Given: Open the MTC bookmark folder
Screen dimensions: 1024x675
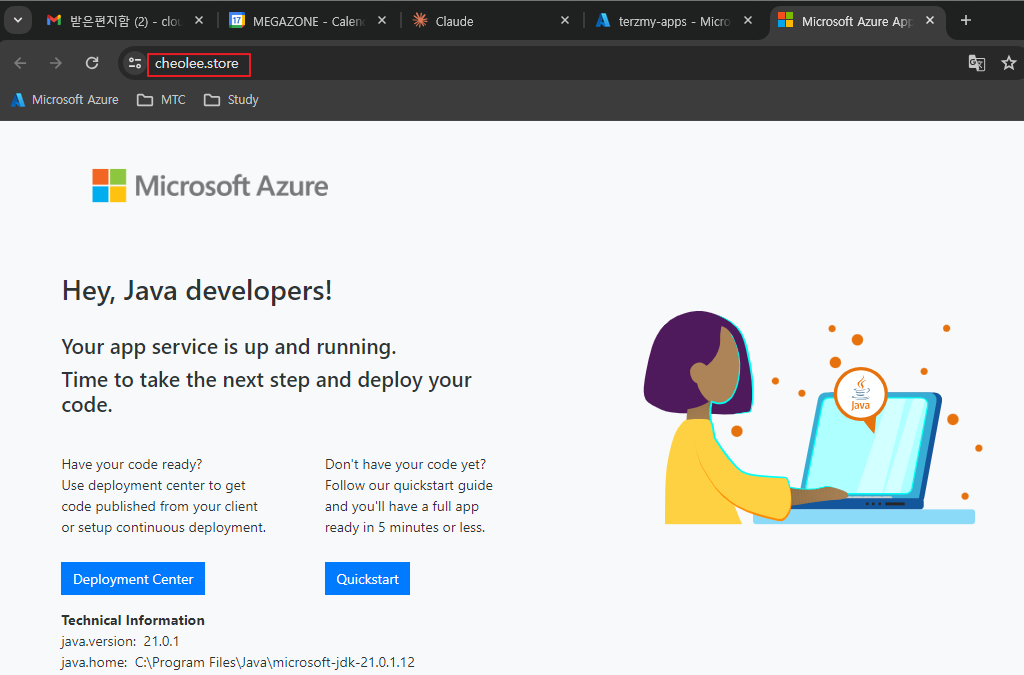Looking at the screenshot, I should (161, 100).
